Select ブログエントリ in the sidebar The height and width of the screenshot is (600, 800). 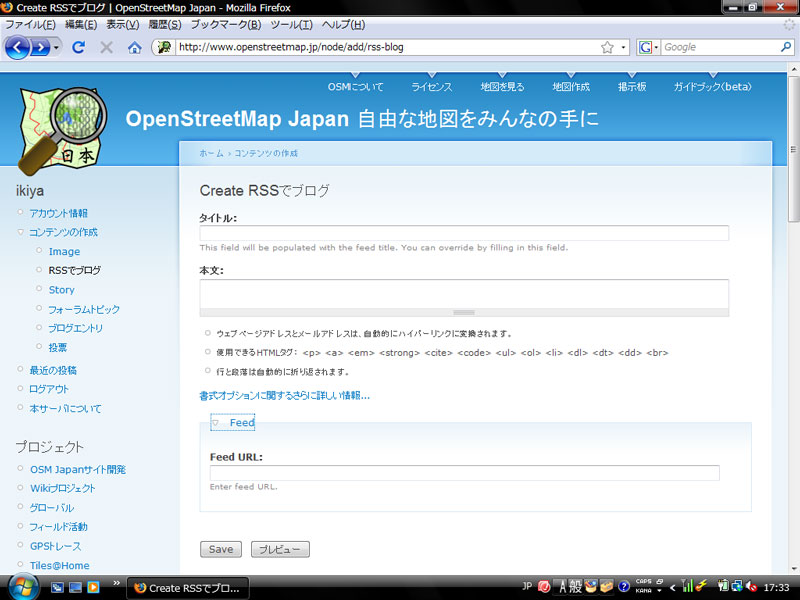[x=76, y=328]
